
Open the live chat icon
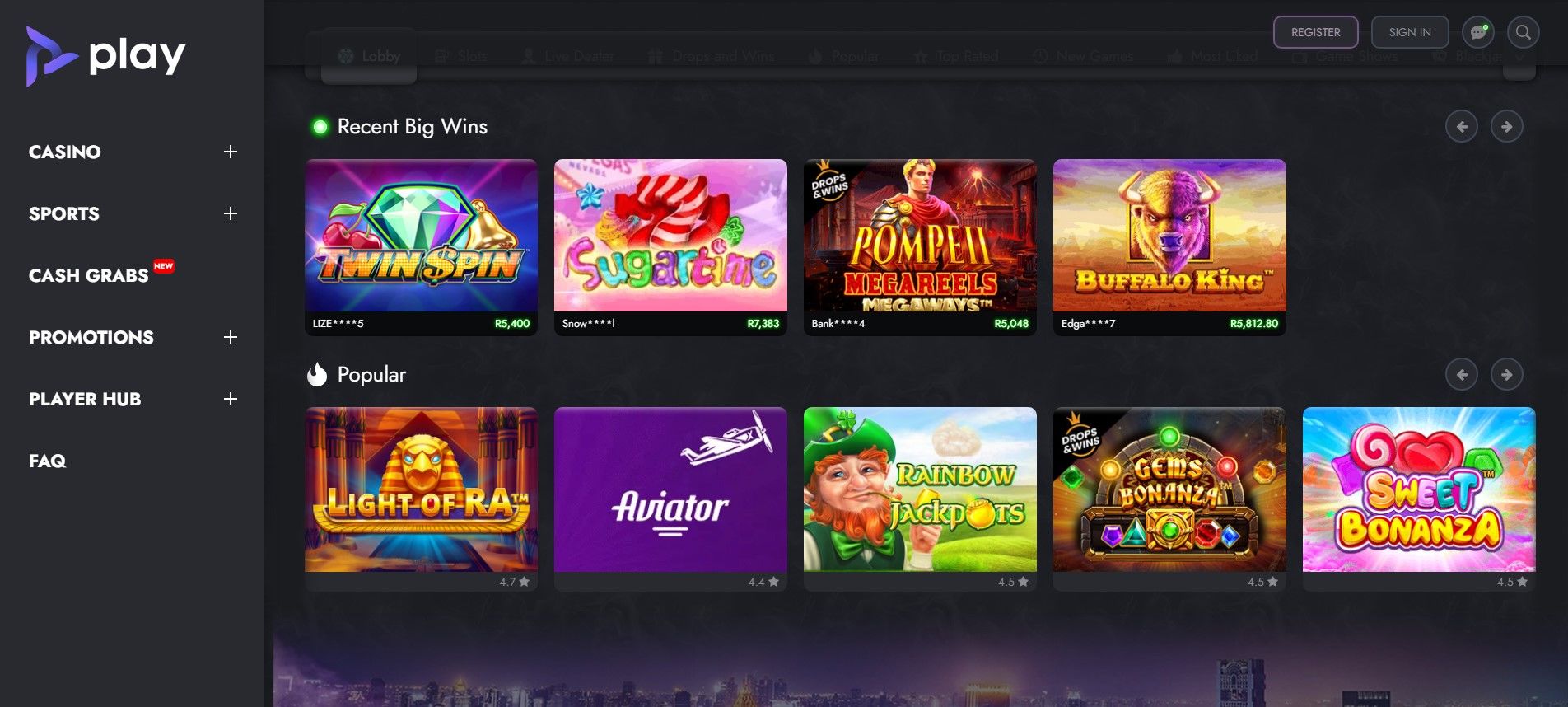(1478, 32)
